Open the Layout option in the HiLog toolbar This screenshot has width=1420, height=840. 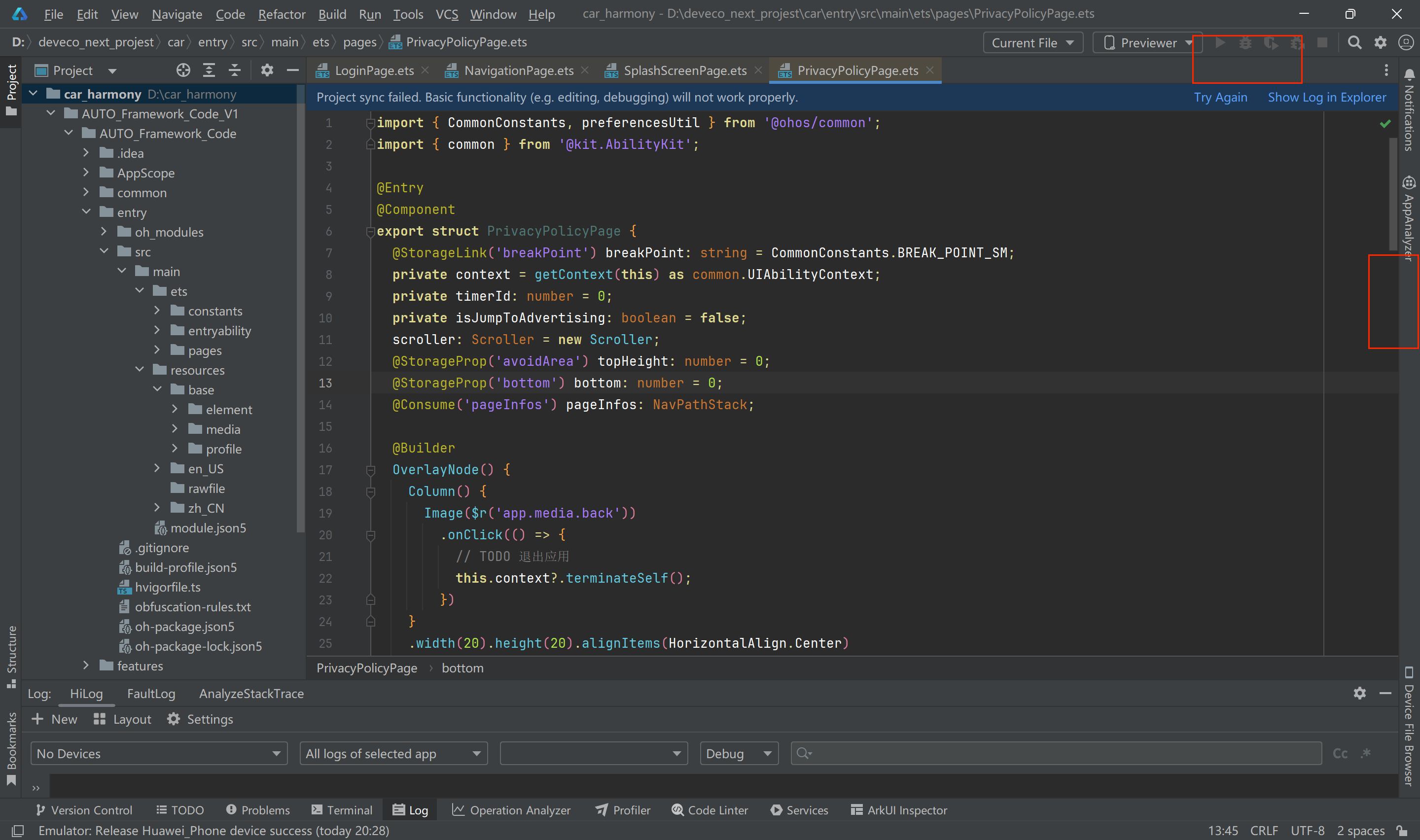(122, 719)
